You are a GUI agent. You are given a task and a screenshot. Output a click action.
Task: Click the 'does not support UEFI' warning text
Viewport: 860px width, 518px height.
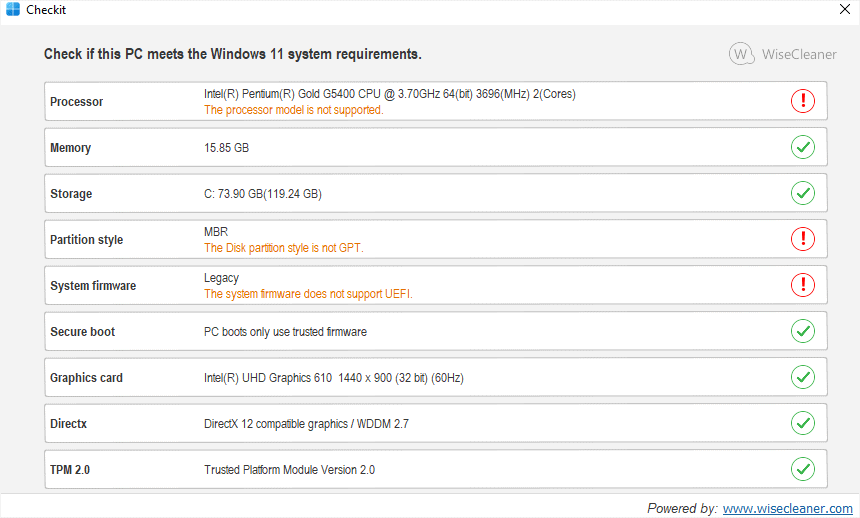(308, 294)
